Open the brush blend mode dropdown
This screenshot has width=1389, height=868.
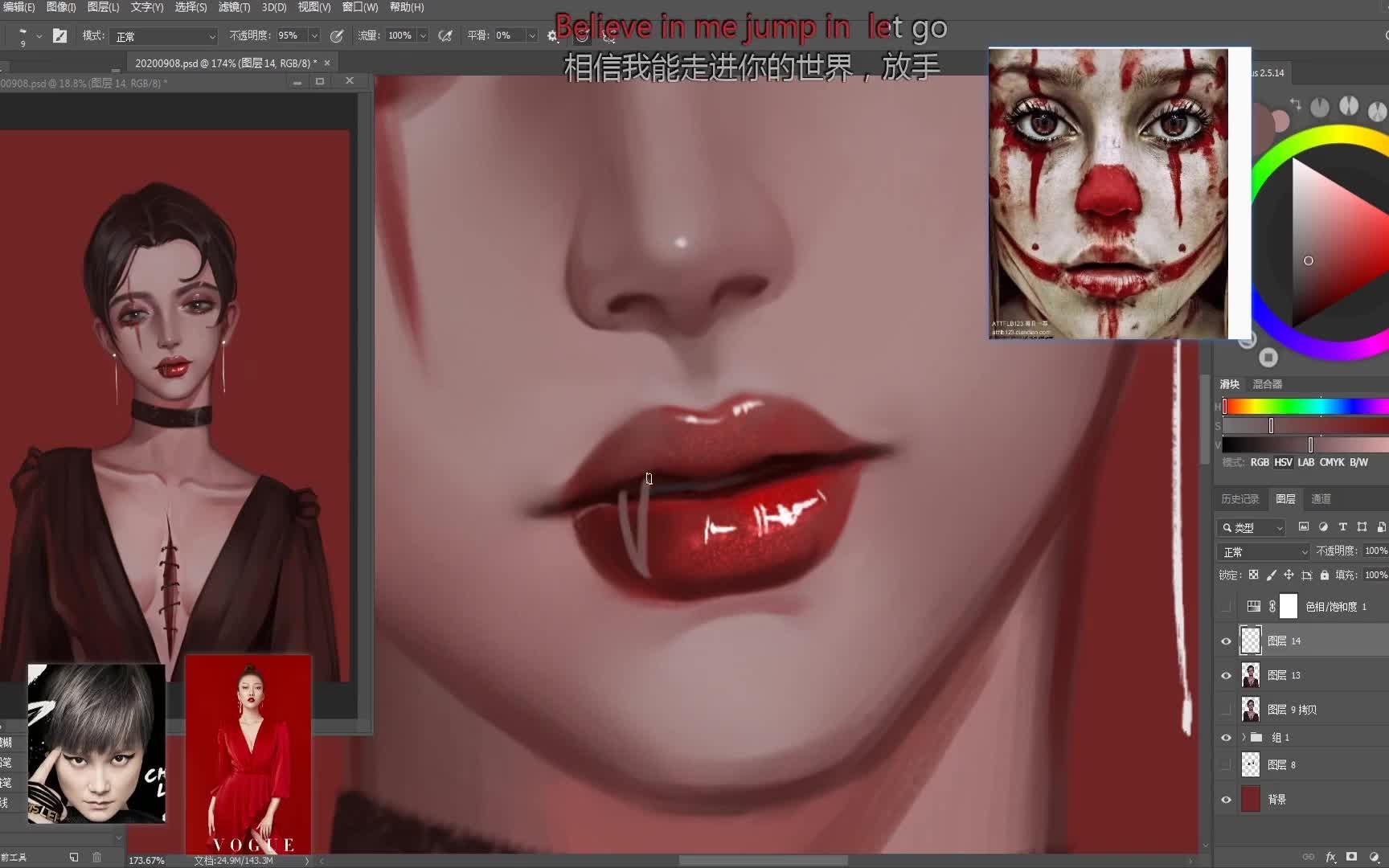[165, 36]
